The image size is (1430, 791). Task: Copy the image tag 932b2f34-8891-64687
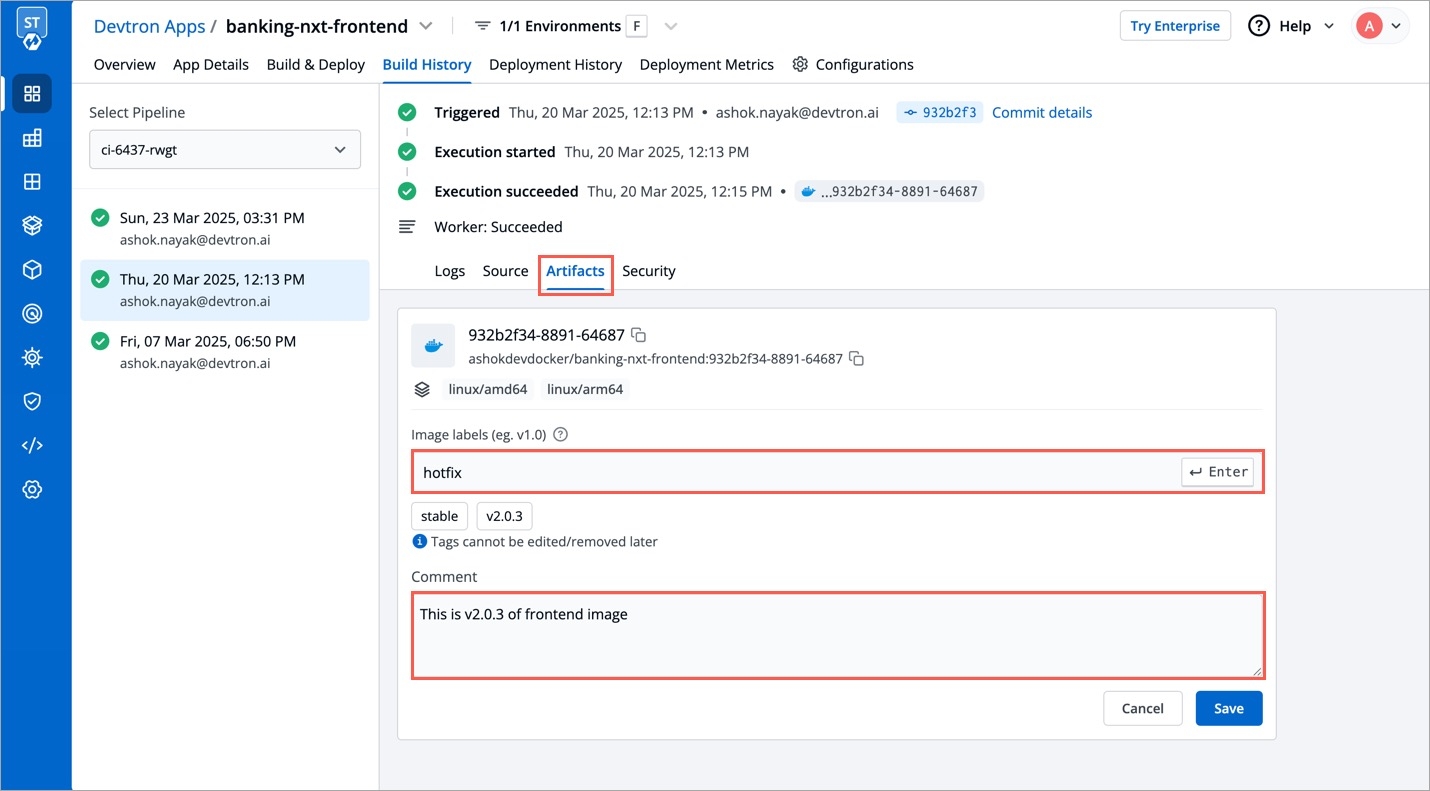click(639, 335)
